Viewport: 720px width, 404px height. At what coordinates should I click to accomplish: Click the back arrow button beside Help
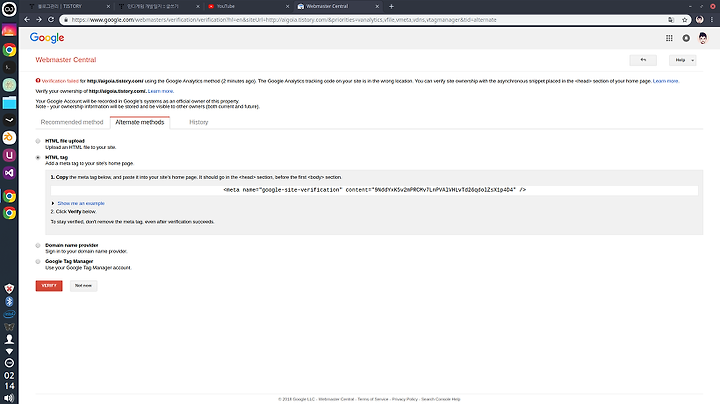pyautogui.click(x=643, y=60)
